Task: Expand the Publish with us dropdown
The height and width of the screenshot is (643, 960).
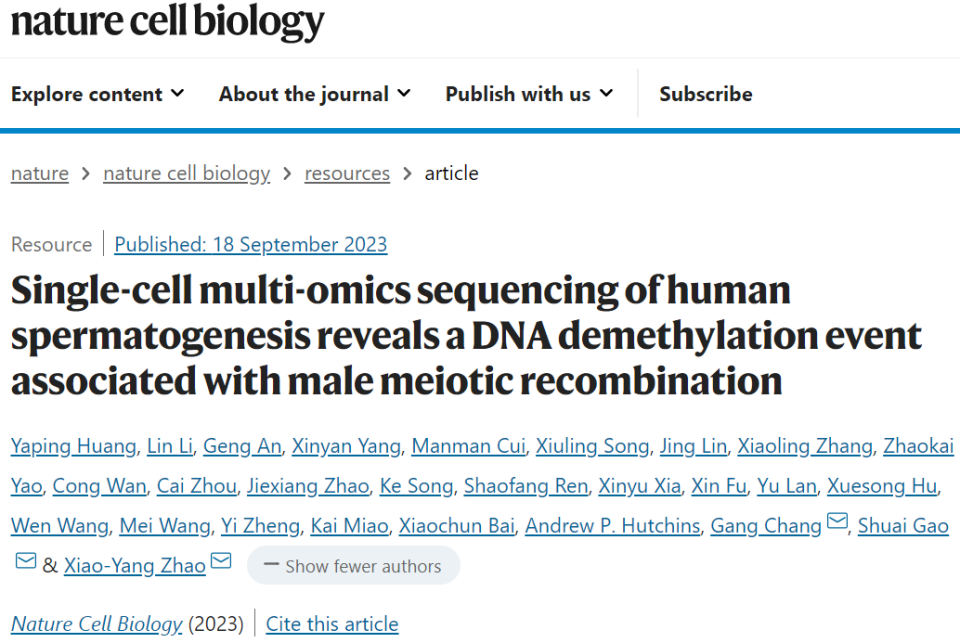Action: point(529,94)
